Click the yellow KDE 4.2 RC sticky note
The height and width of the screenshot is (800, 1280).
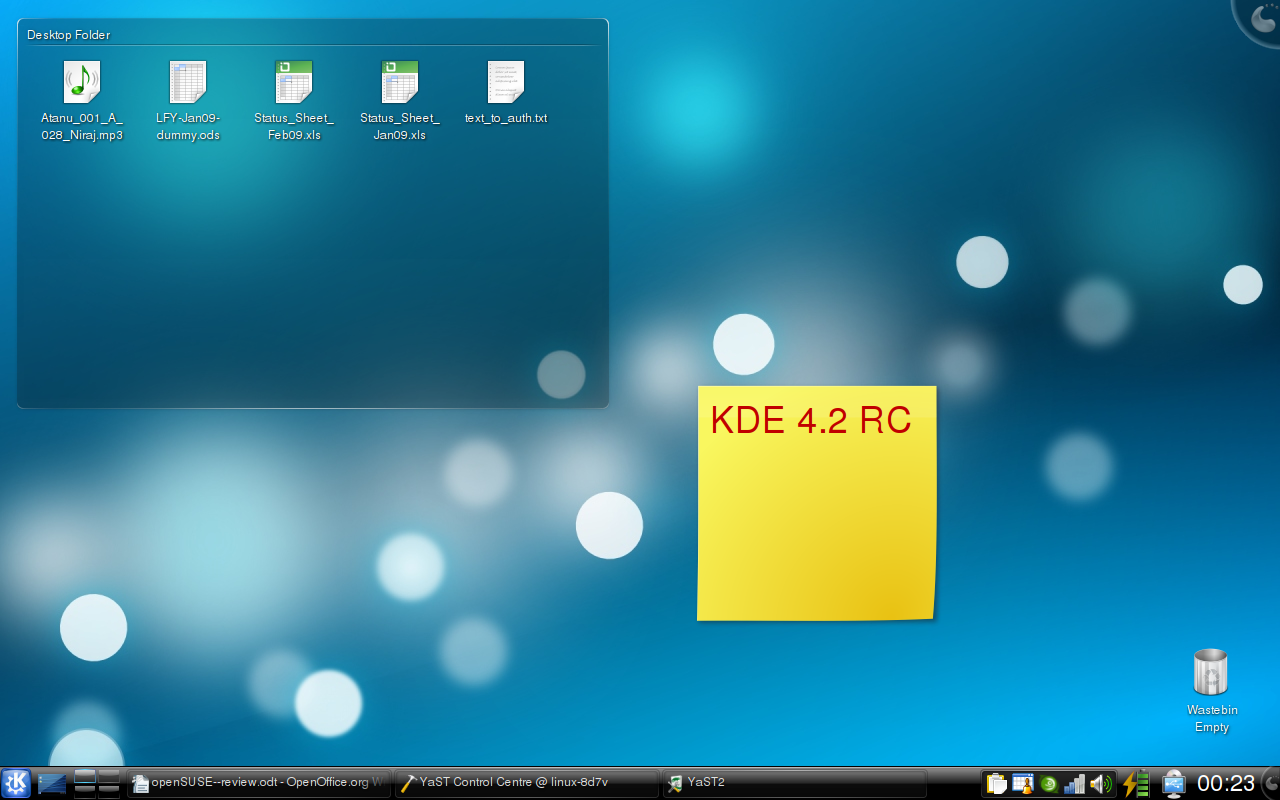[816, 520]
